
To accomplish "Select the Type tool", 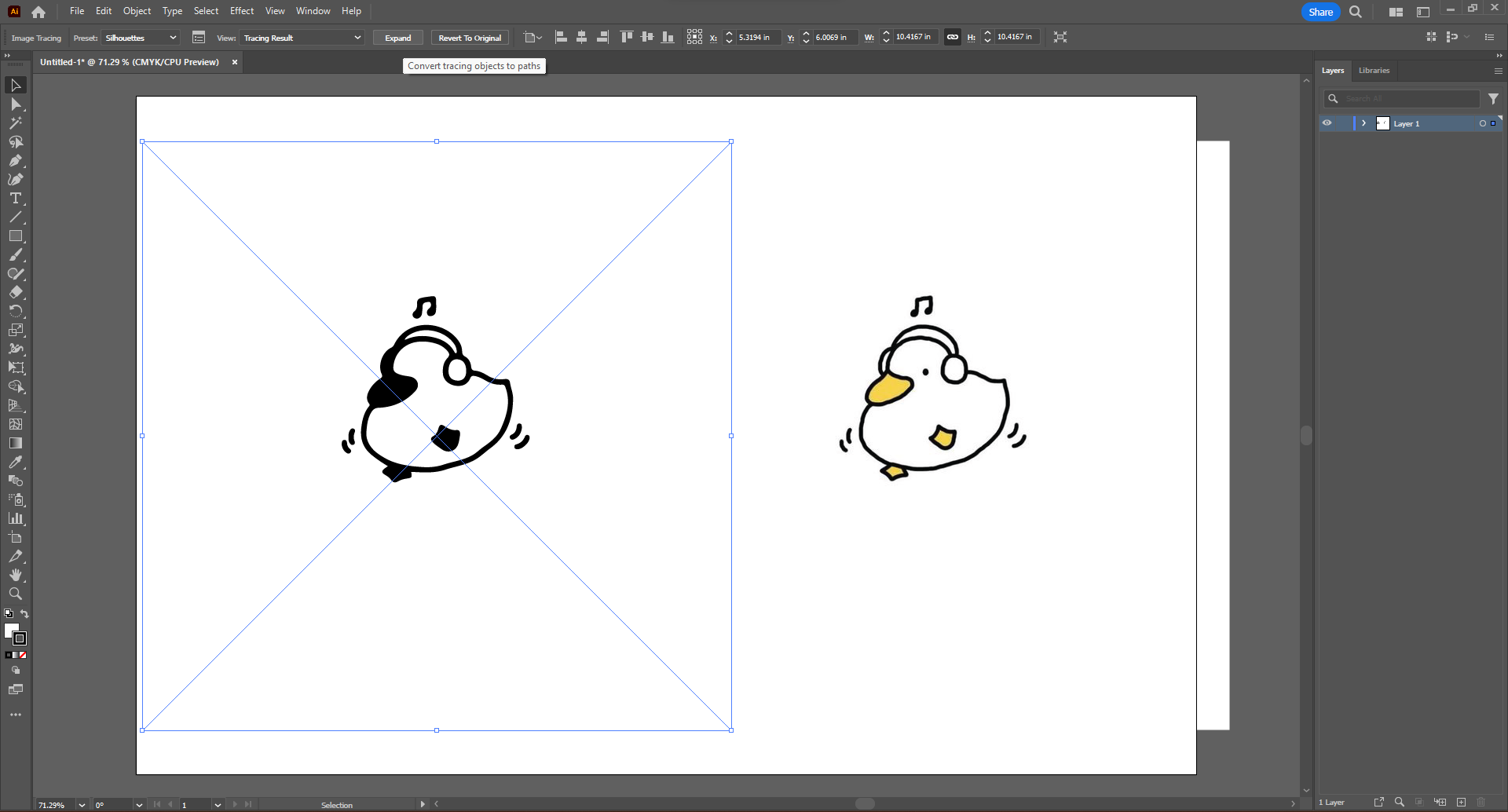I will click(x=16, y=199).
